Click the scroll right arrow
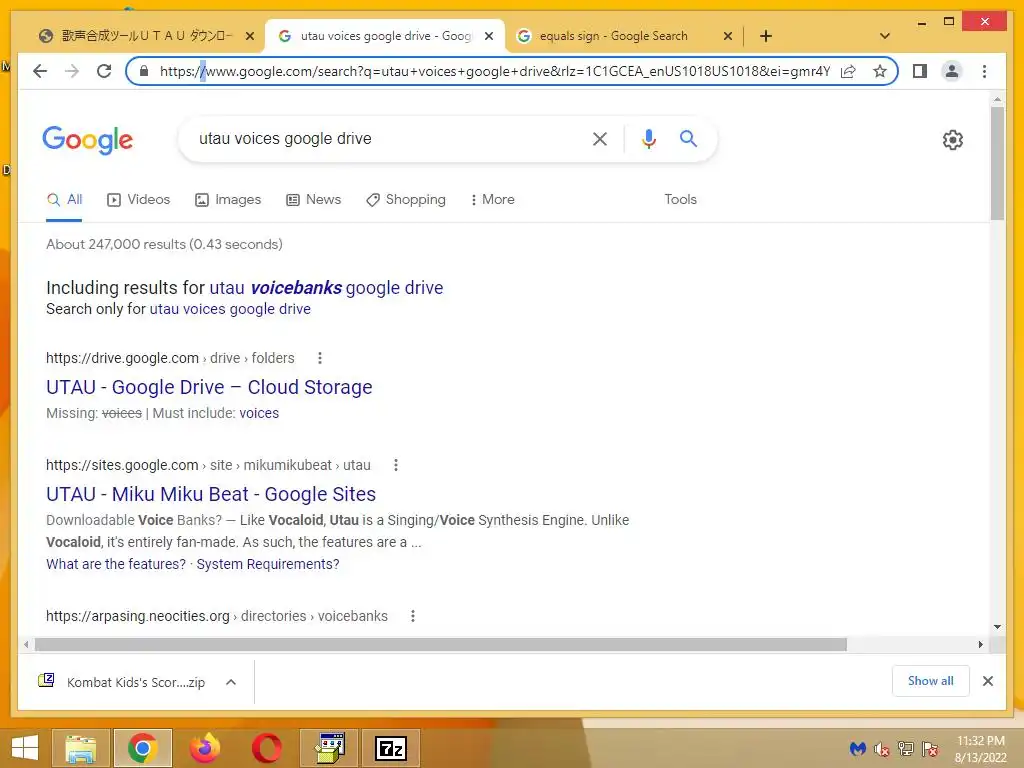The width and height of the screenshot is (1024, 768). [x=980, y=645]
